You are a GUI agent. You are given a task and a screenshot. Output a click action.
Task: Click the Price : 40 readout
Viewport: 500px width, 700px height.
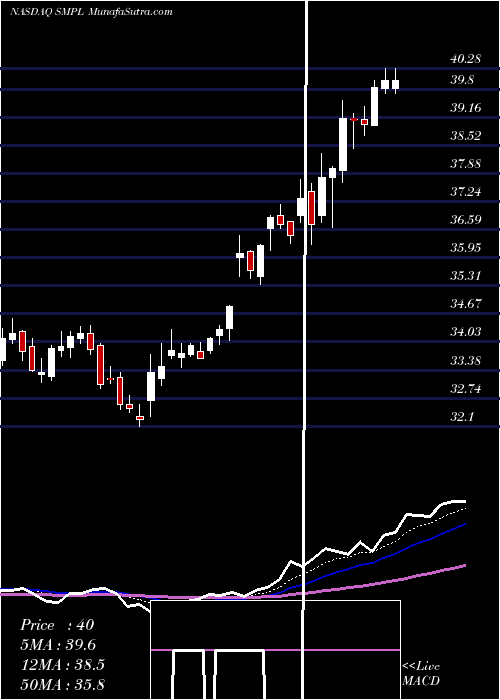point(57,625)
